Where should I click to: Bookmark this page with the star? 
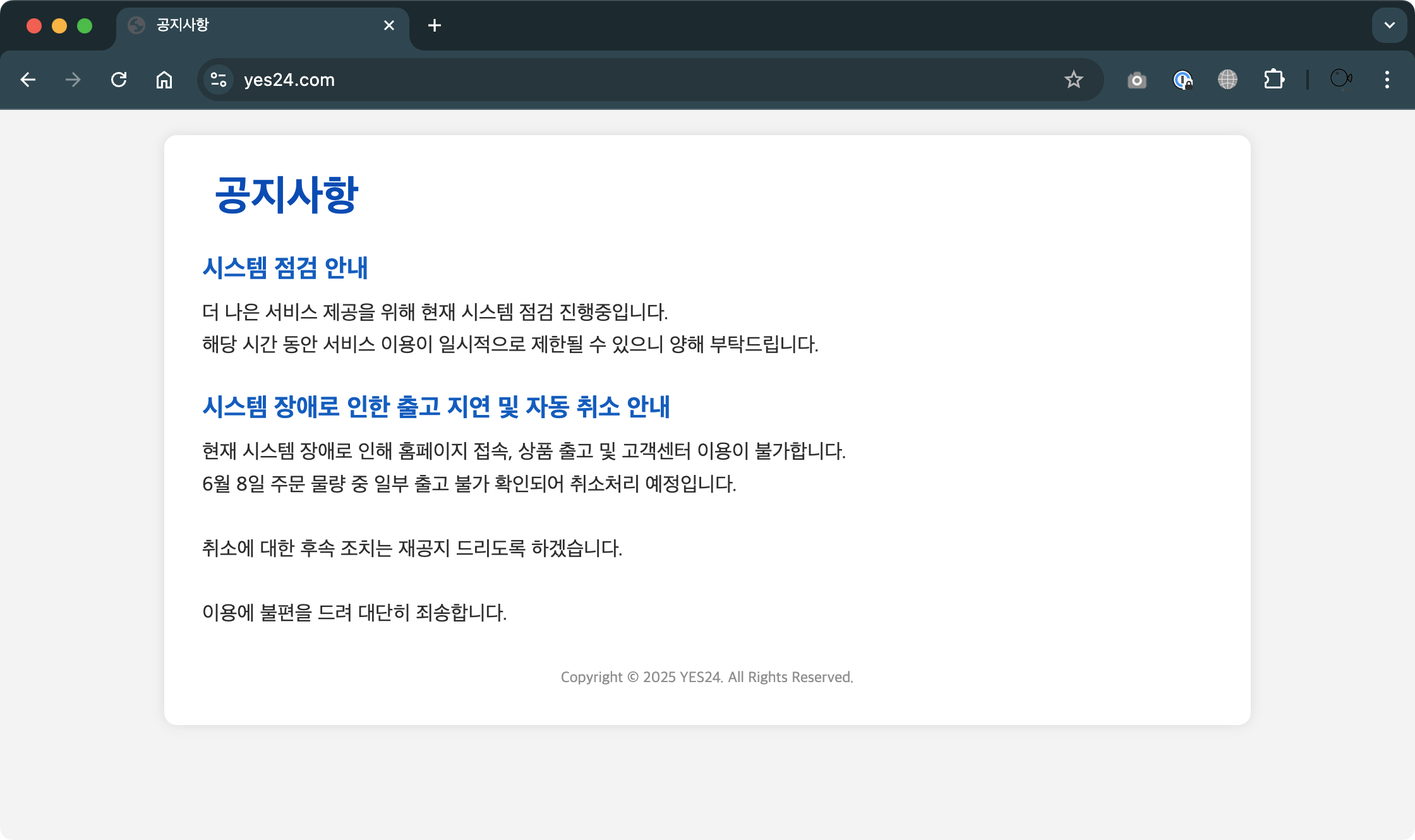(x=1073, y=80)
